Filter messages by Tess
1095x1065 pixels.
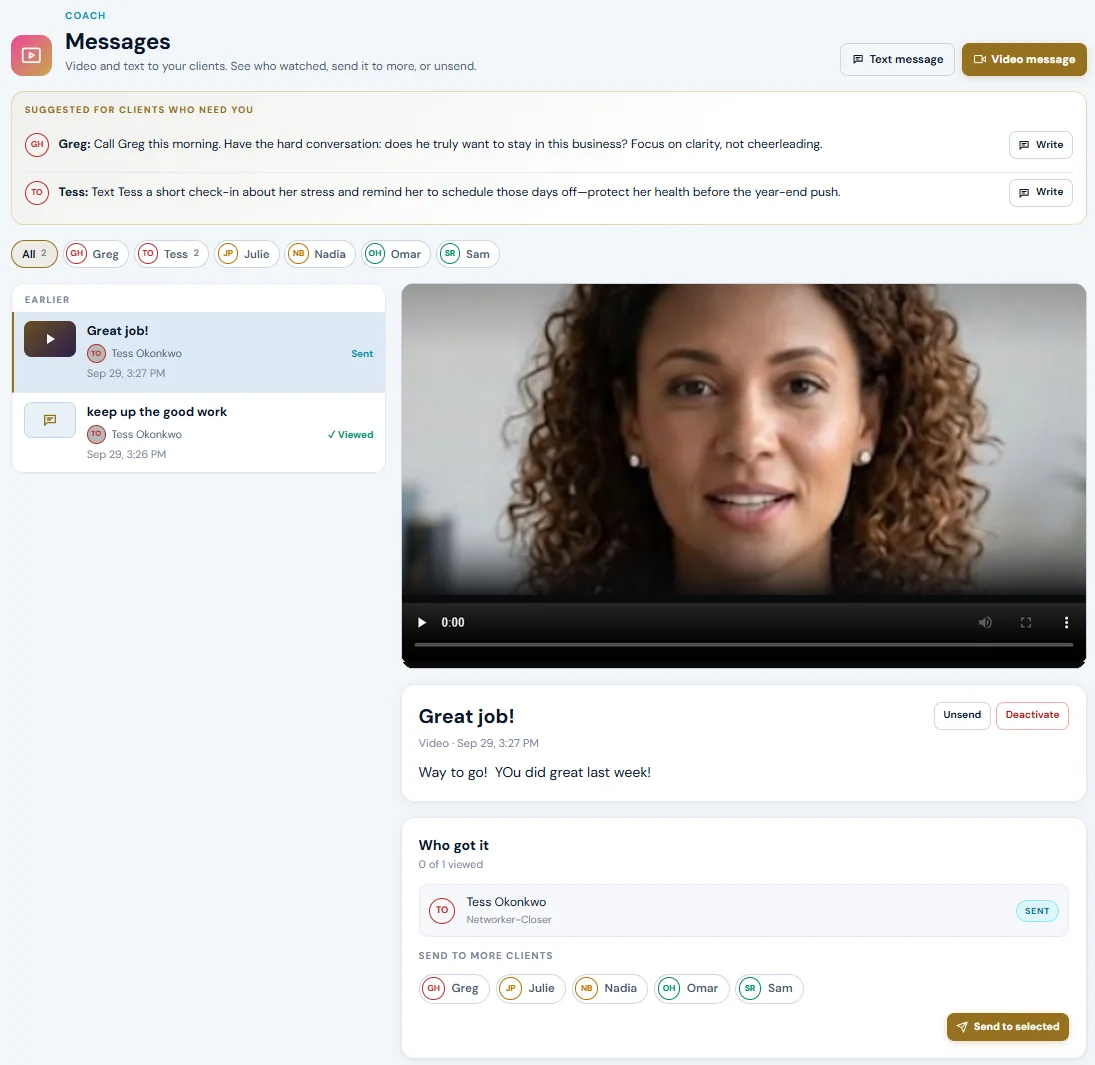pos(171,254)
